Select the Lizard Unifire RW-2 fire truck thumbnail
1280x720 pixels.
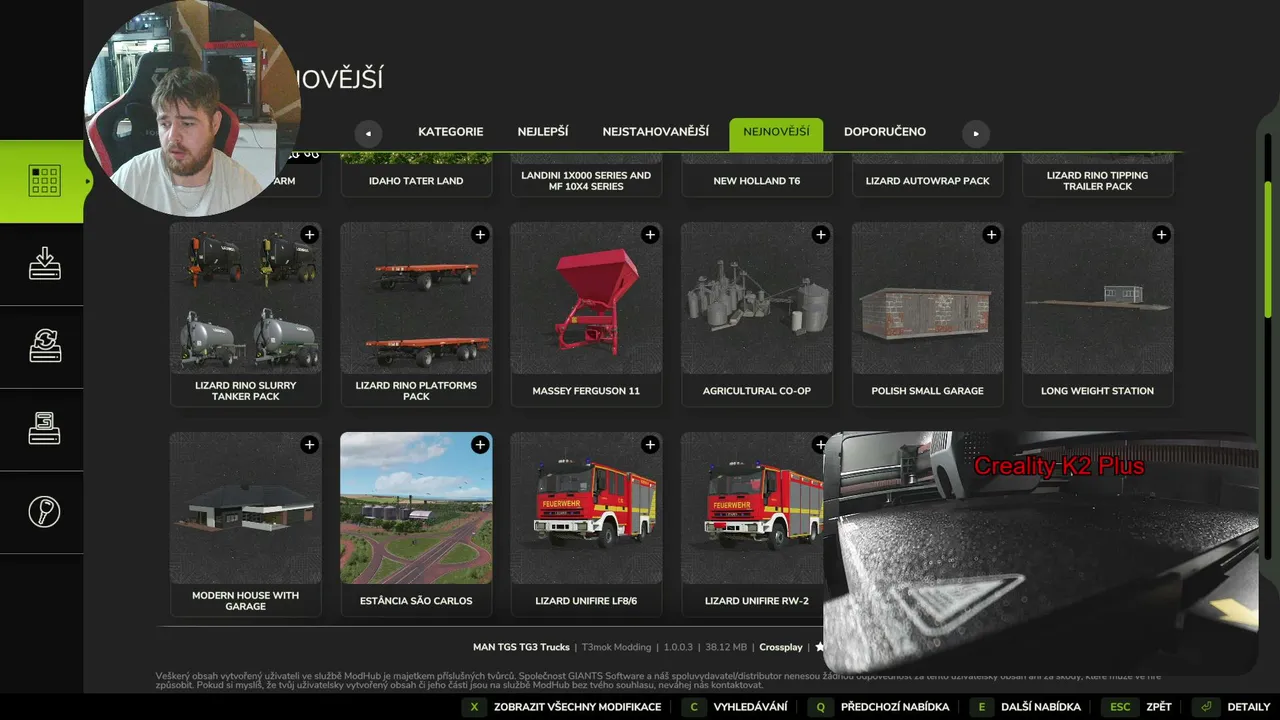752,508
